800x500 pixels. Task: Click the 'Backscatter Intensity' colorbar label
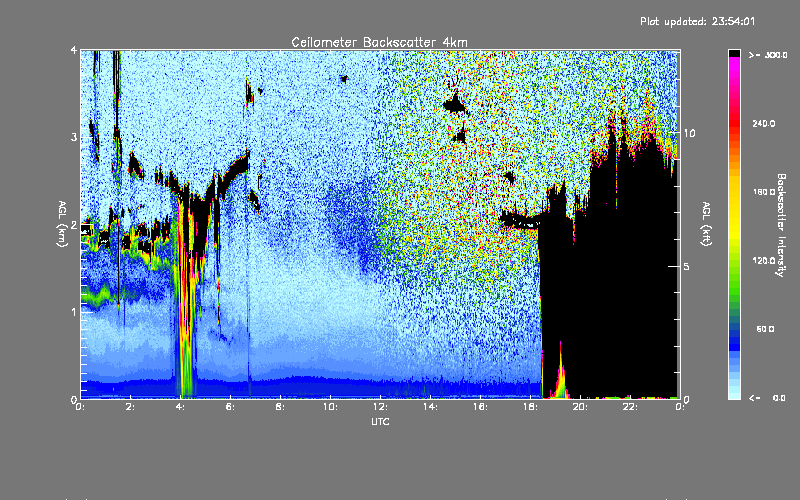781,225
